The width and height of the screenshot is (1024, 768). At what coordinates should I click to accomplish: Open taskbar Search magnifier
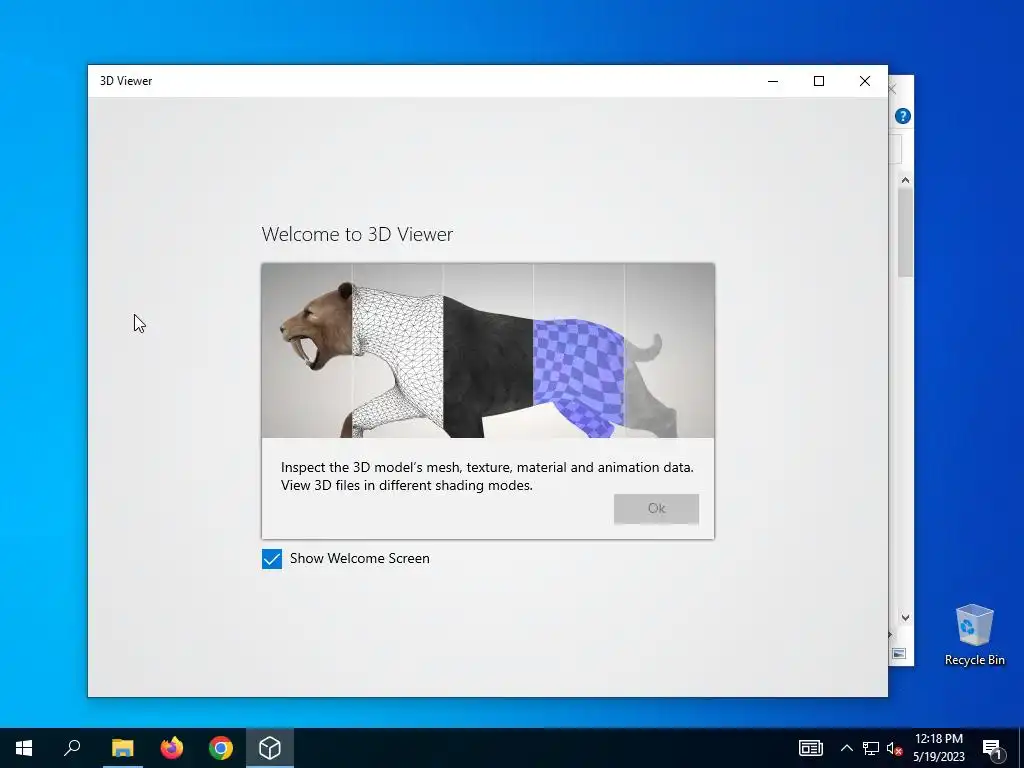(x=72, y=748)
